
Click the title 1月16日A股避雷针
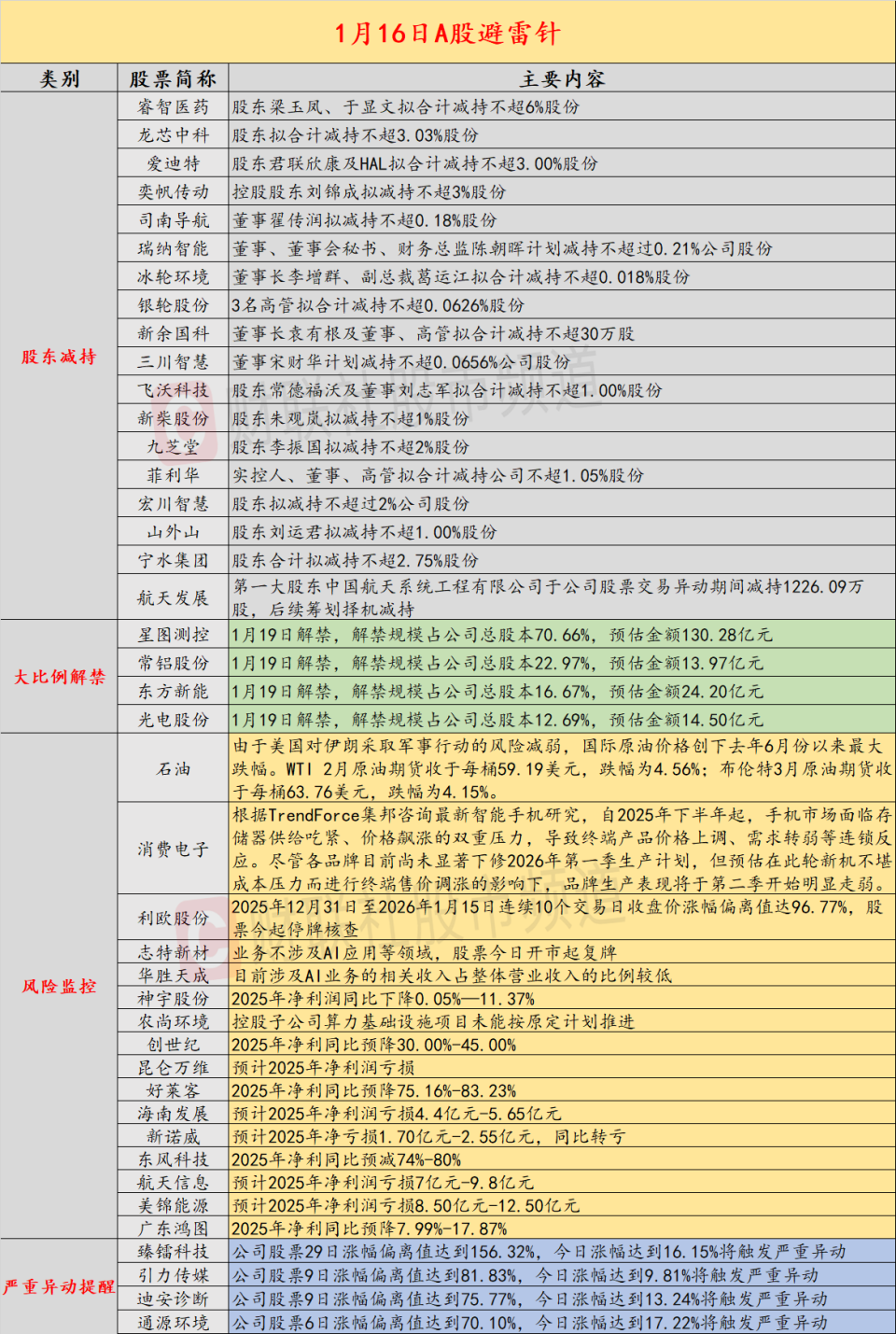pos(448,33)
